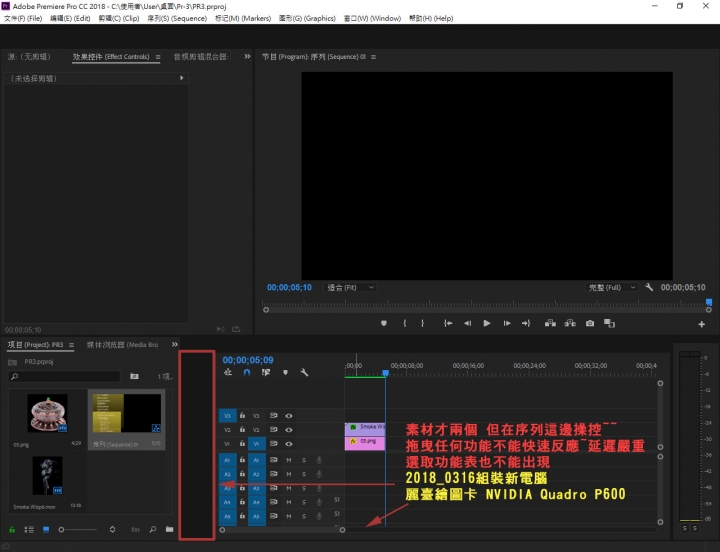This screenshot has width=720, height=552.
Task: Toggle V3 track output eye
Action: click(x=288, y=416)
